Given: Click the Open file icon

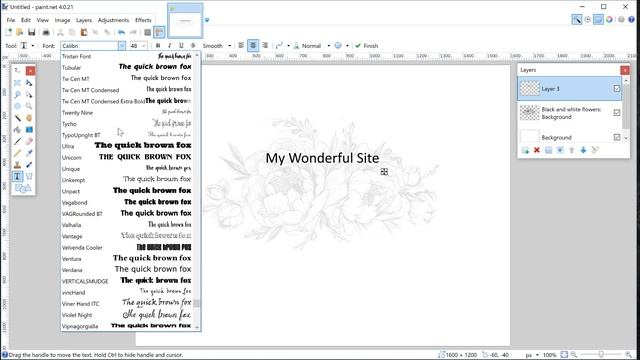Looking at the screenshot, I should (x=20, y=32).
